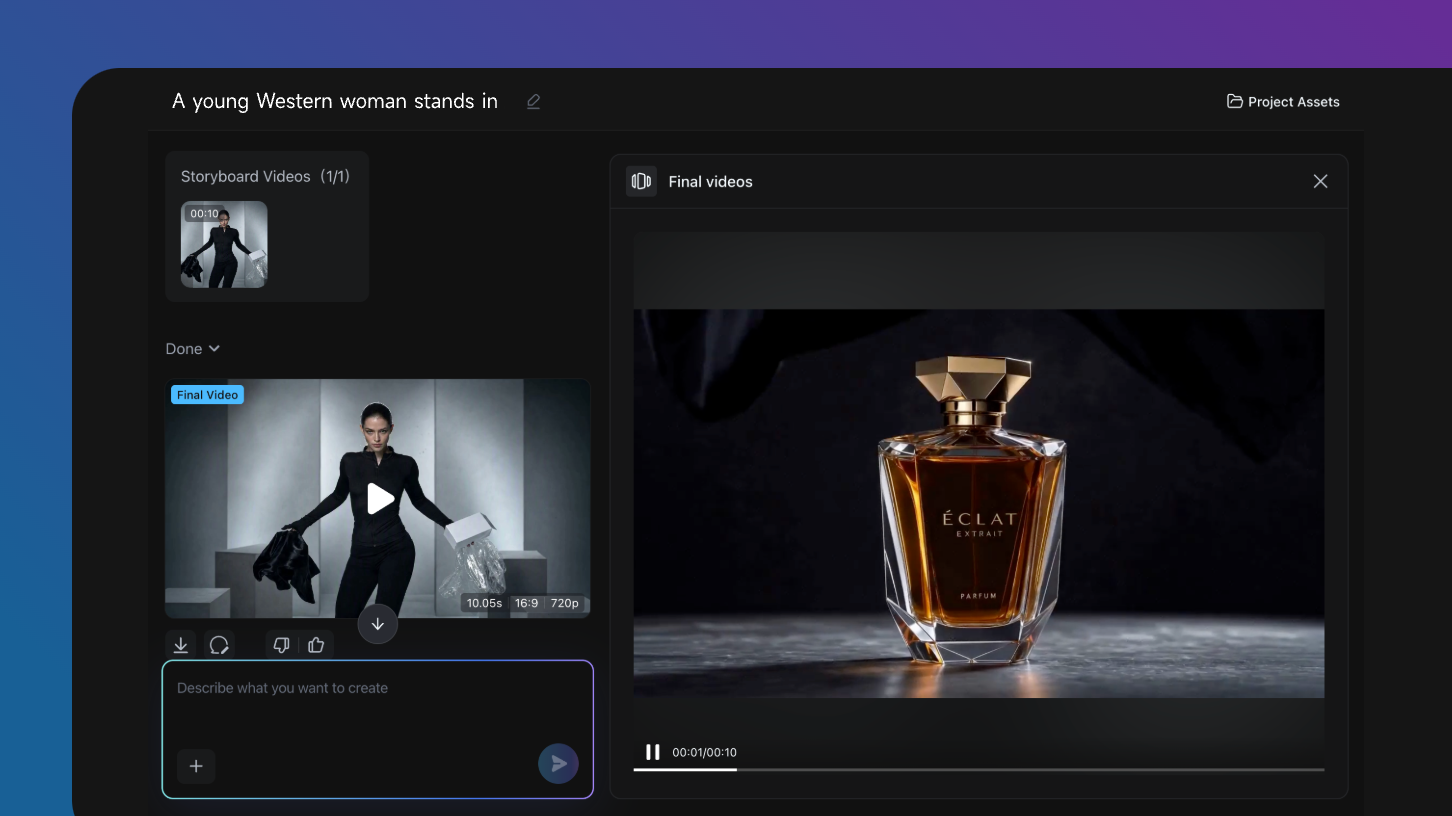The height and width of the screenshot is (816, 1452).
Task: Expand the Done status dropdown
Action: [193, 349]
